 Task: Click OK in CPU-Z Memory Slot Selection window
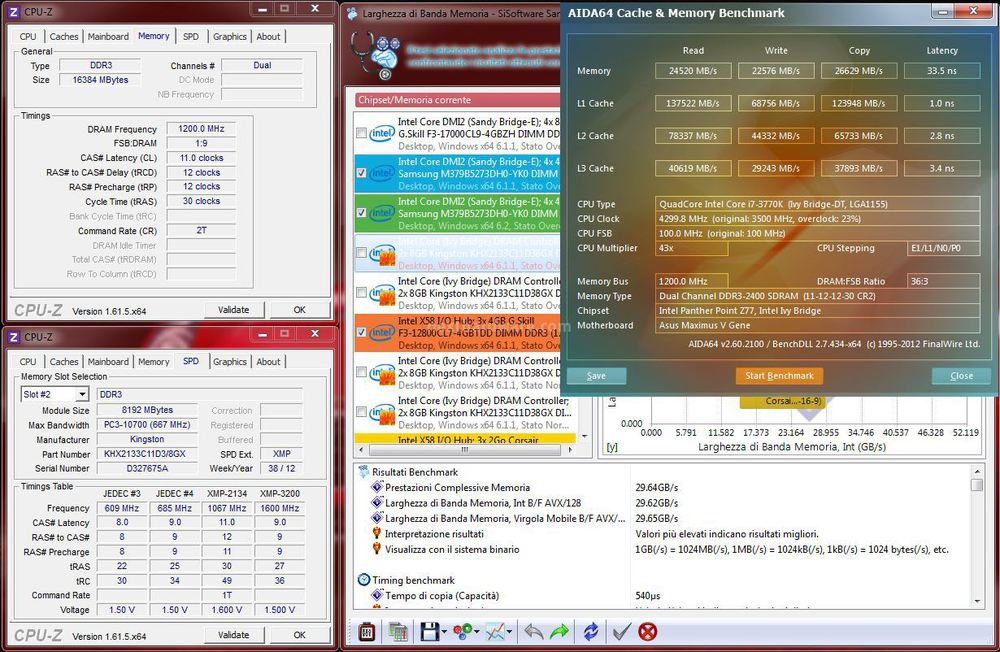point(300,635)
